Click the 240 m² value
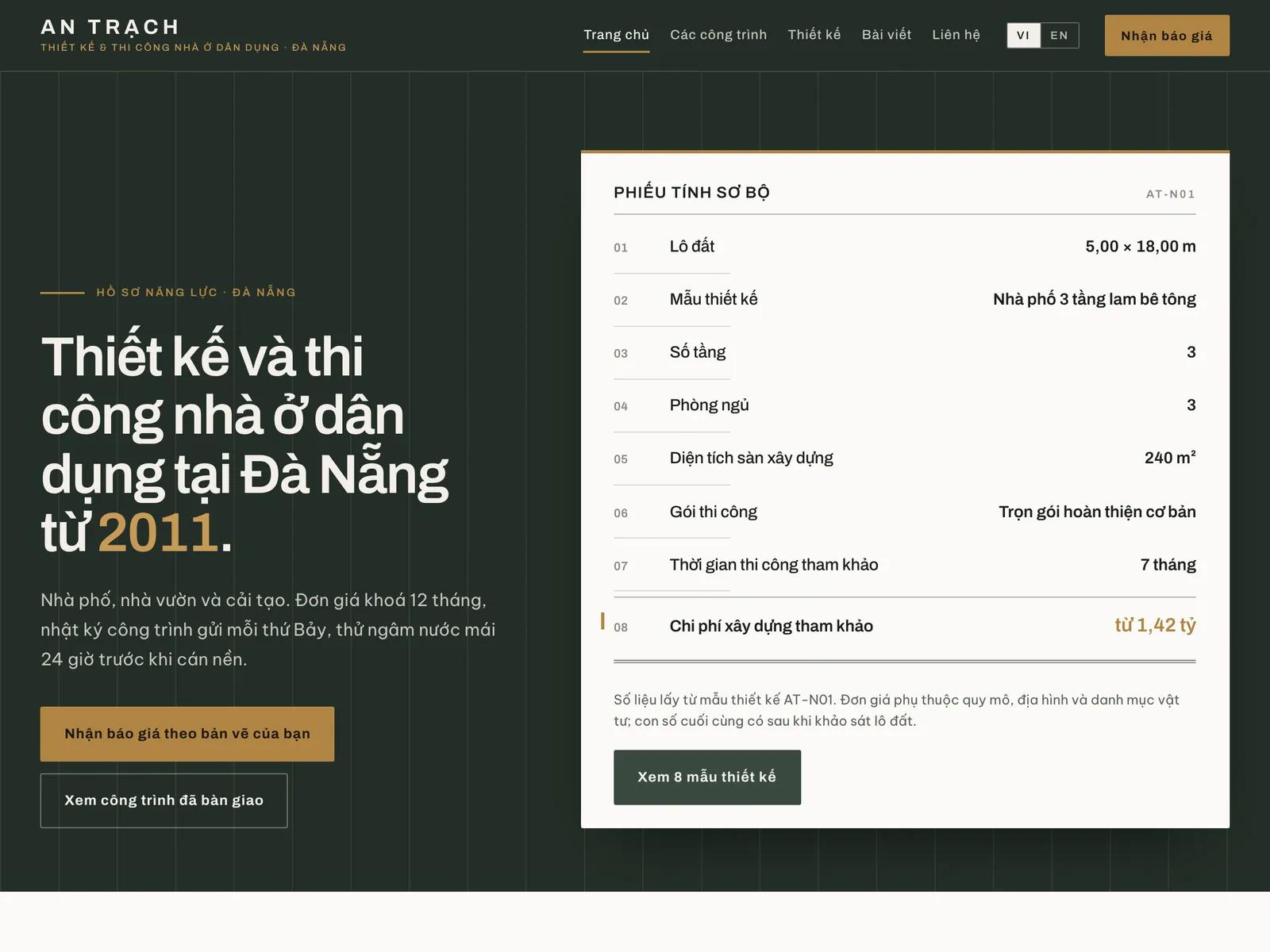 coord(1170,458)
